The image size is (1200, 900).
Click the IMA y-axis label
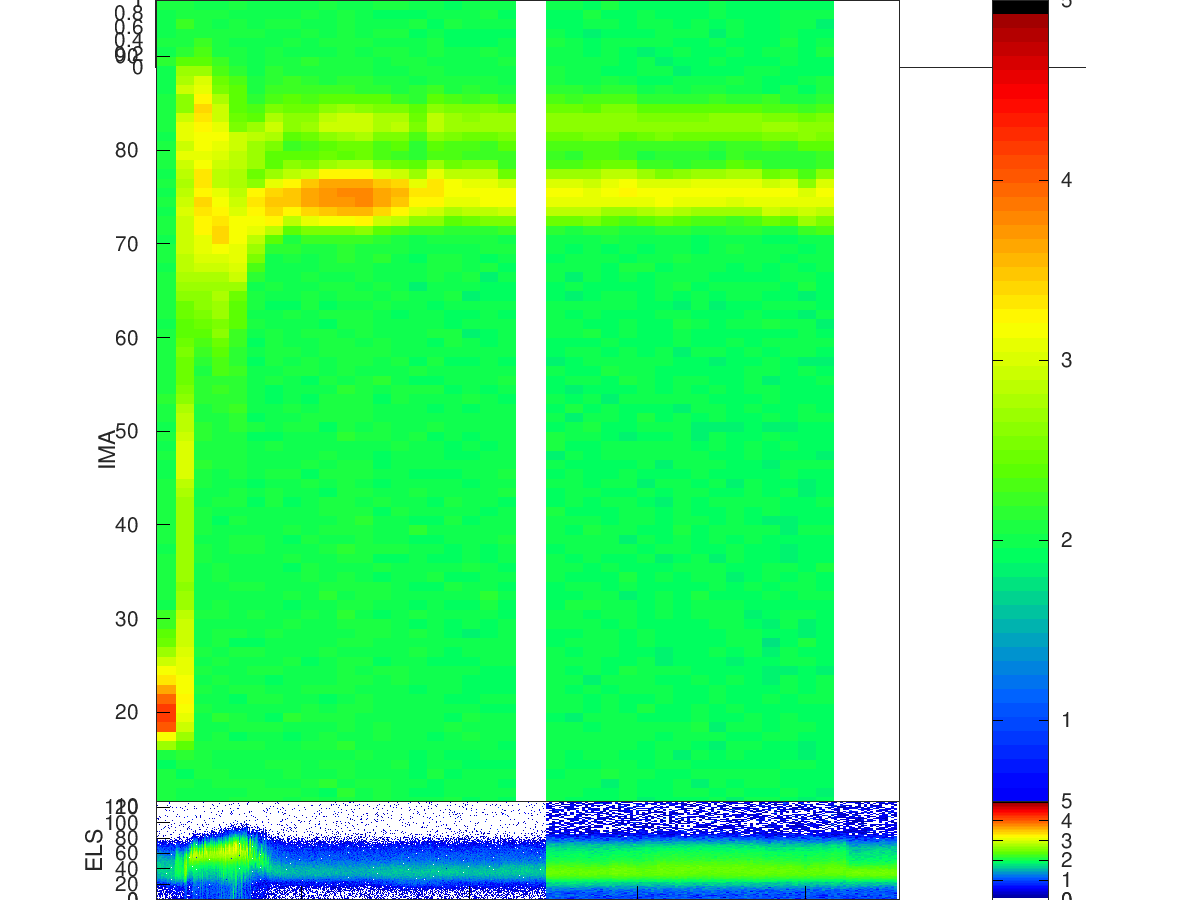click(108, 450)
